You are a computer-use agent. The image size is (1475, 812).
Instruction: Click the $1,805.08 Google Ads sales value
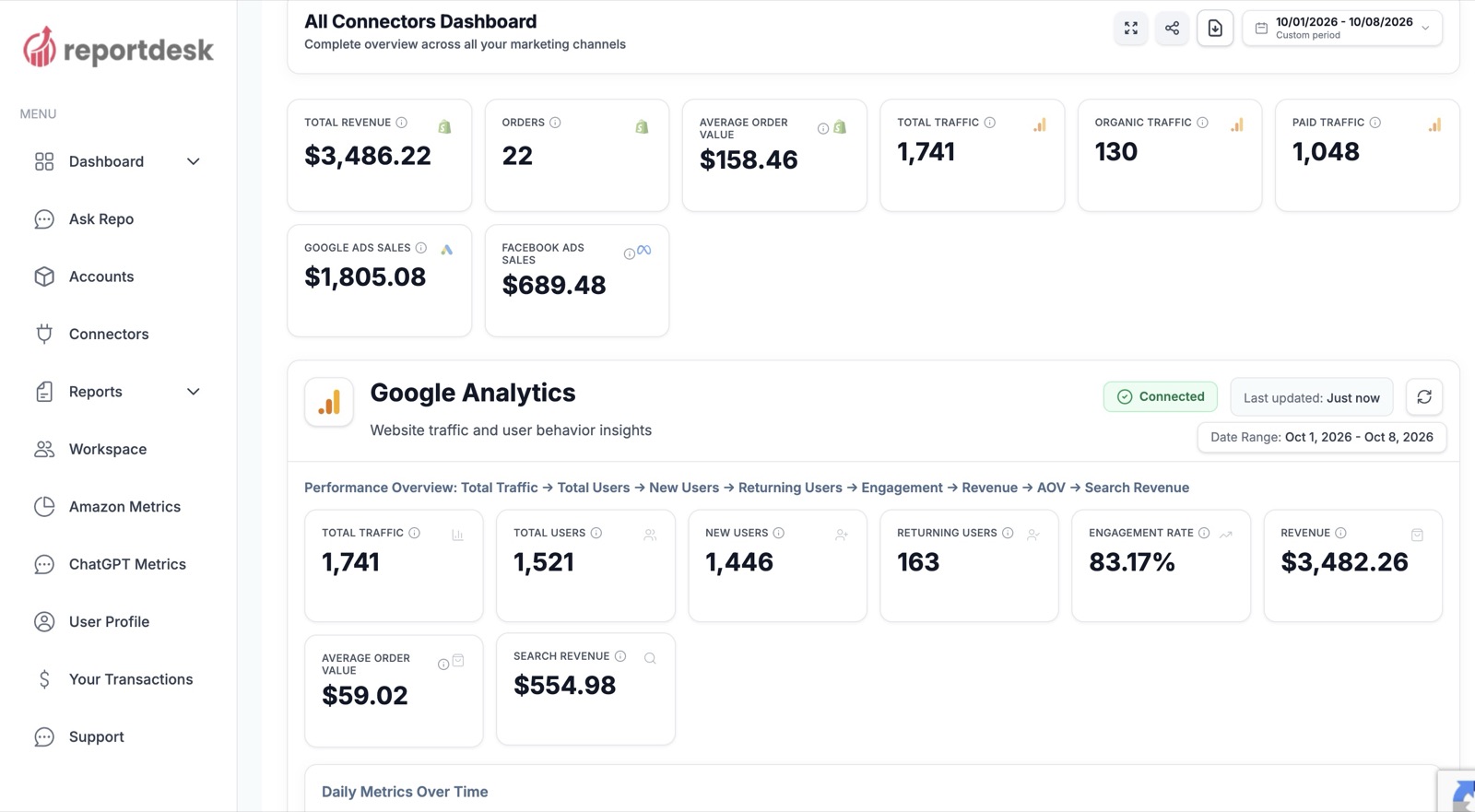pyautogui.click(x=365, y=277)
